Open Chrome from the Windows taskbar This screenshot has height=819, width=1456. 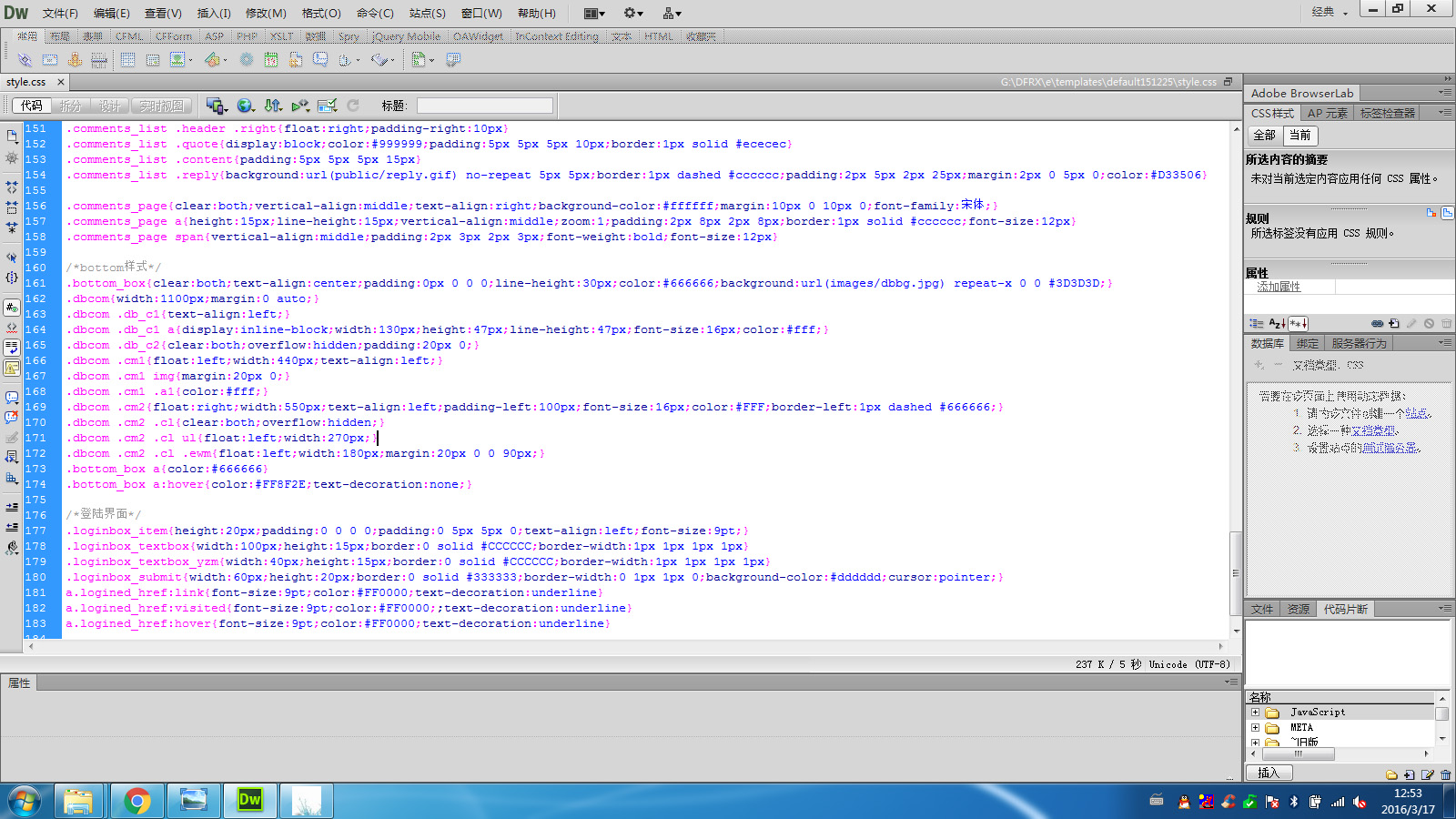pos(136,801)
